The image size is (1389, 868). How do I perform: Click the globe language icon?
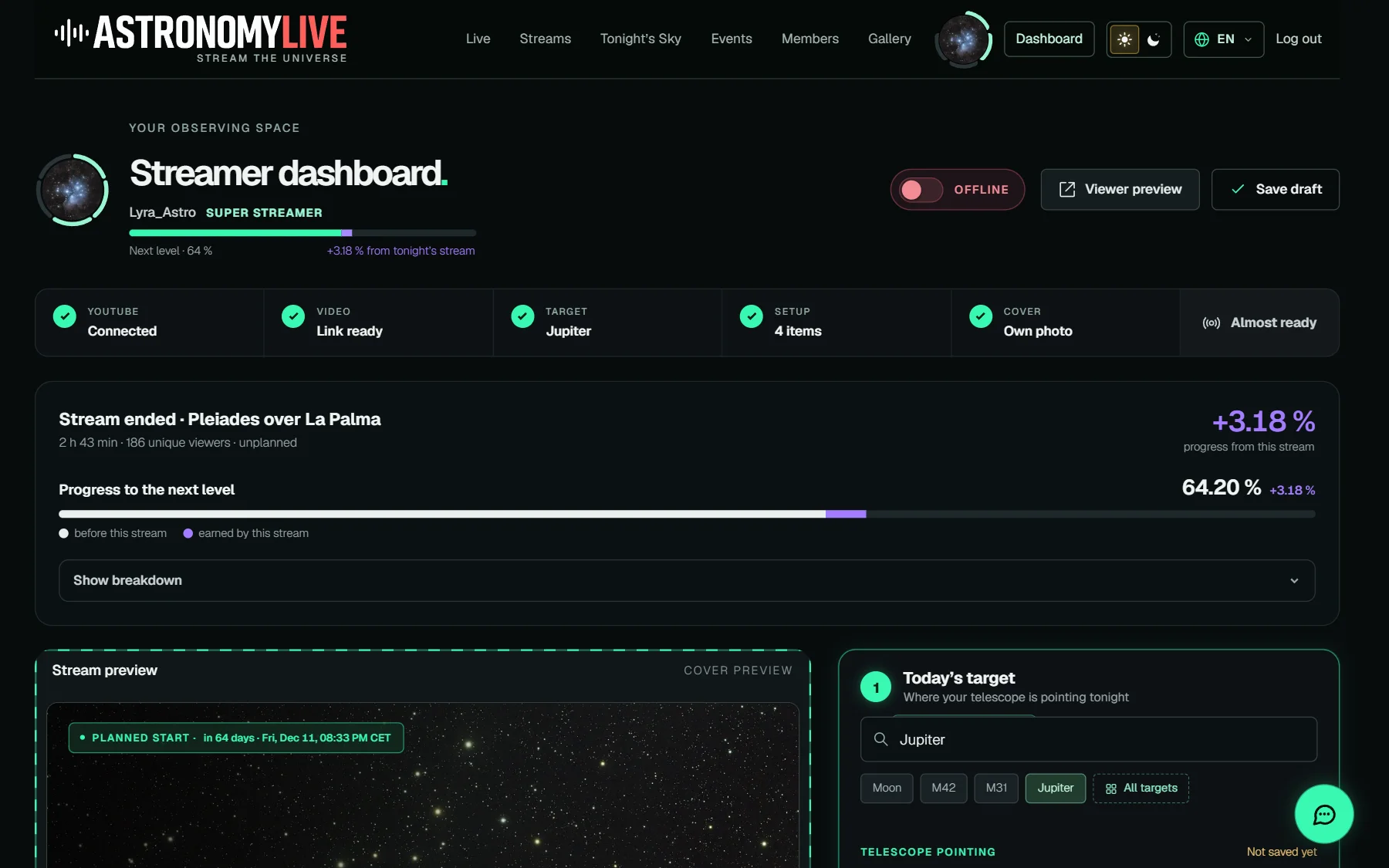coord(1201,39)
